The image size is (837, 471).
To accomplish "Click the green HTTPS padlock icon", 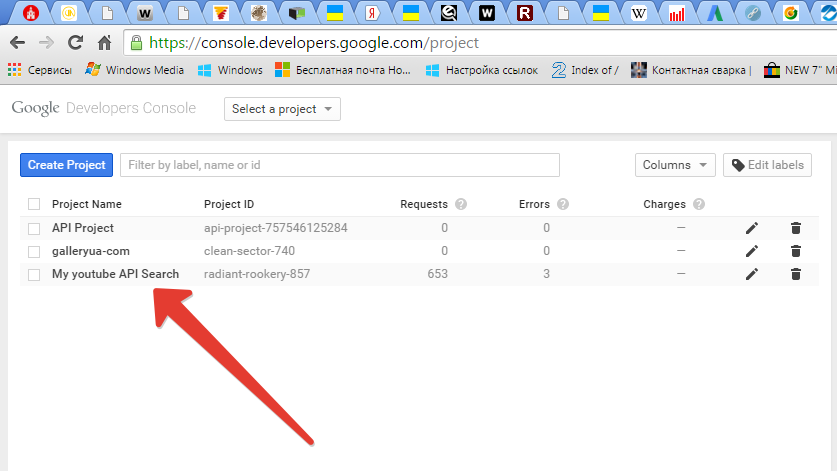I will 137,43.
